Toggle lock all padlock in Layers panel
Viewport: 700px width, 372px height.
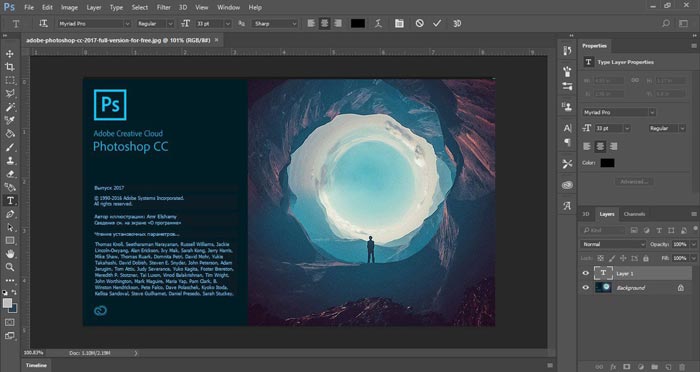coord(646,258)
